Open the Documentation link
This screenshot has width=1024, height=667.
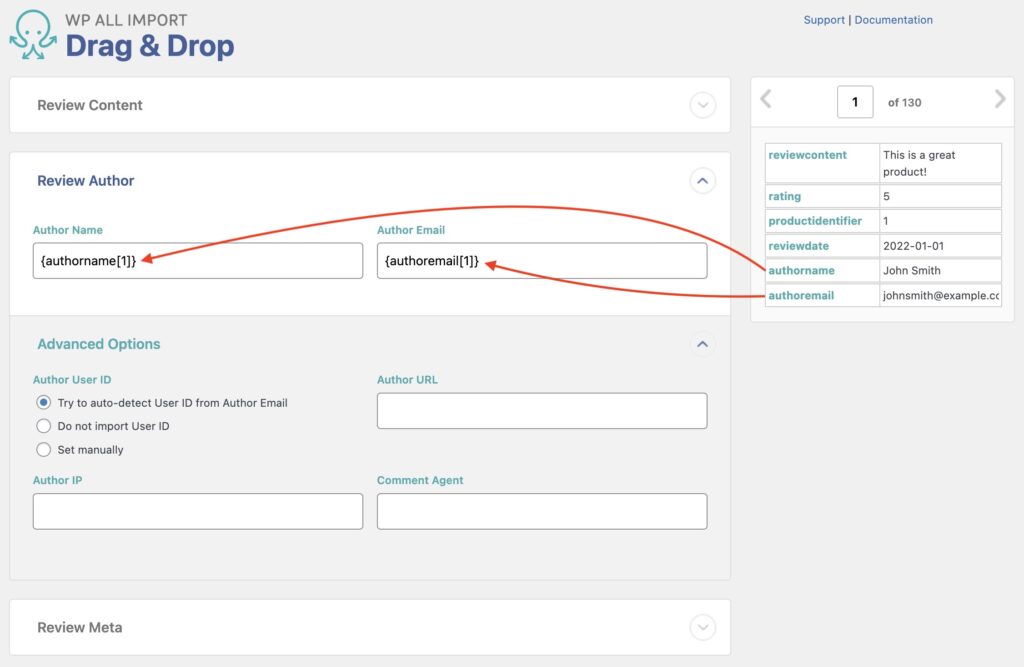893,19
